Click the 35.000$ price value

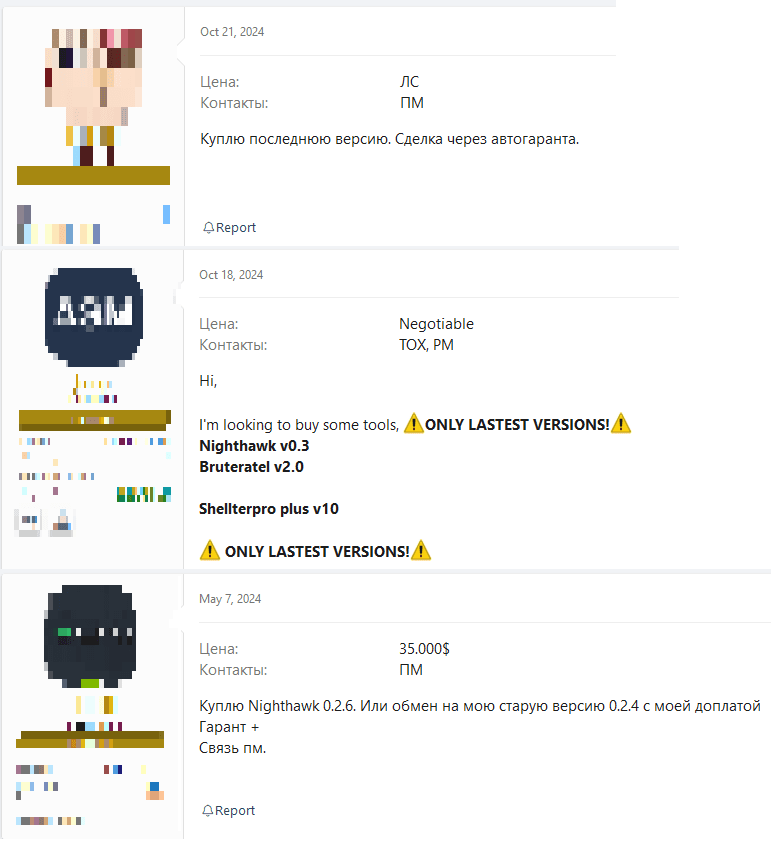[424, 649]
